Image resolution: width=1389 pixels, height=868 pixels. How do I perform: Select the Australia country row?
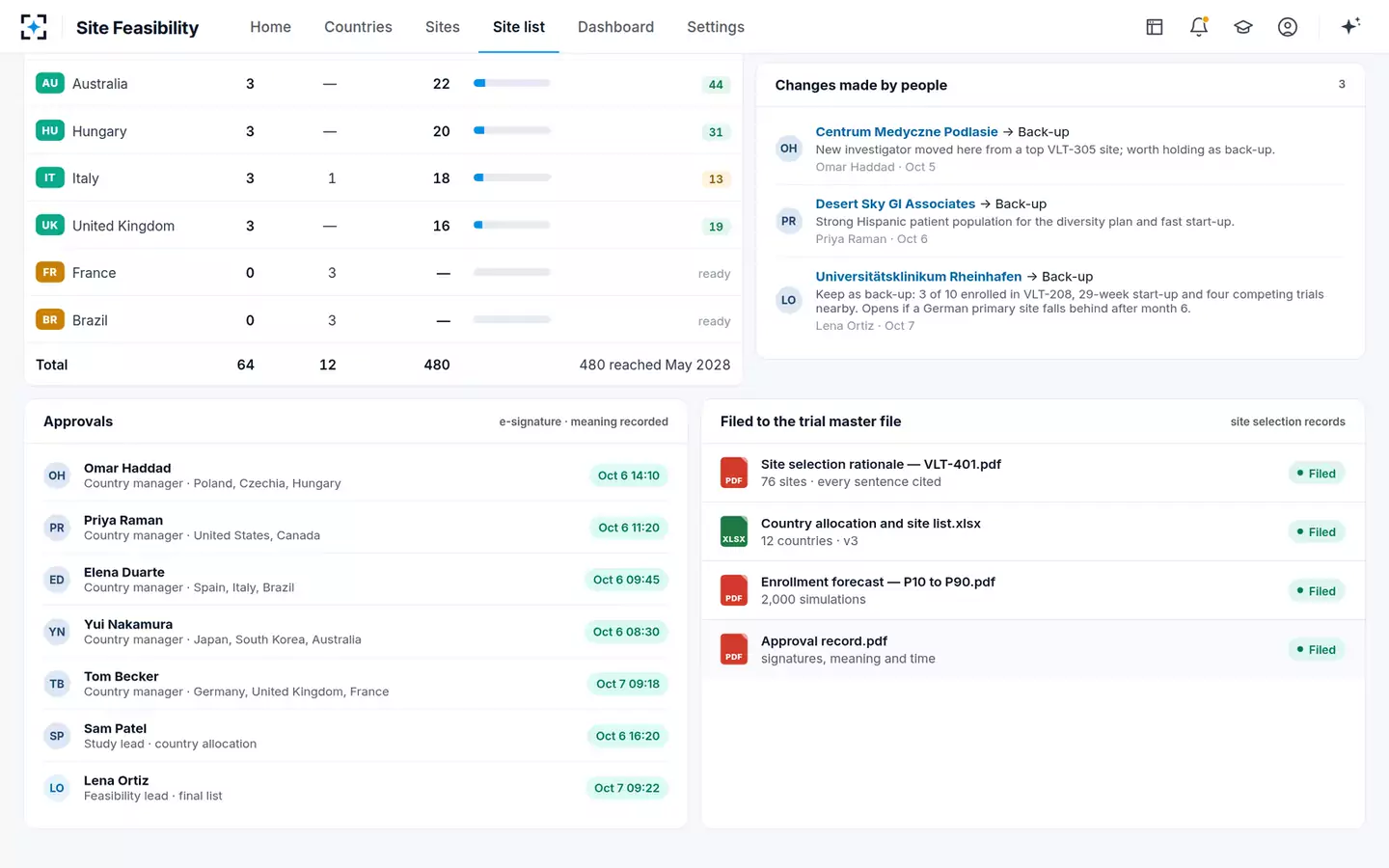[383, 84]
